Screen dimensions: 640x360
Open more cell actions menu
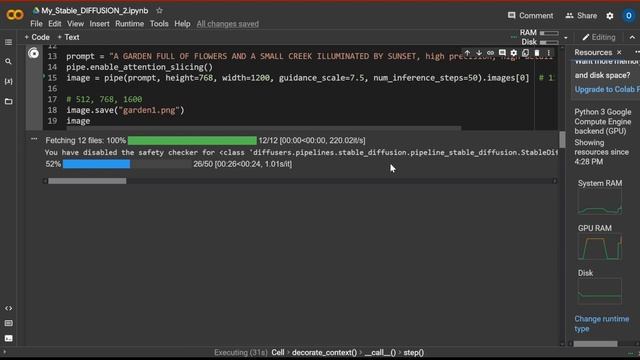click(x=549, y=53)
